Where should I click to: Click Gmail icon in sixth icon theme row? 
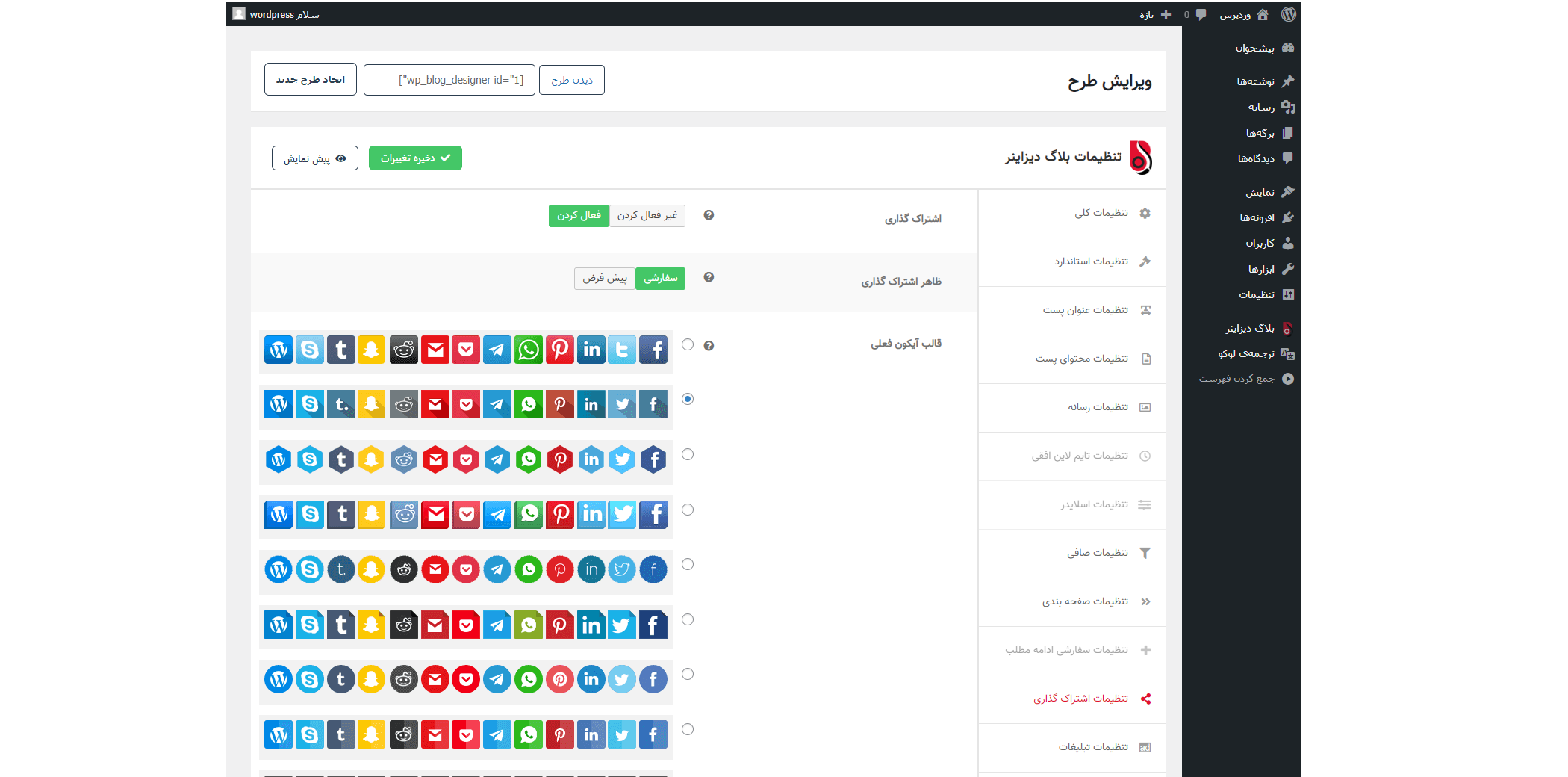coord(435,625)
